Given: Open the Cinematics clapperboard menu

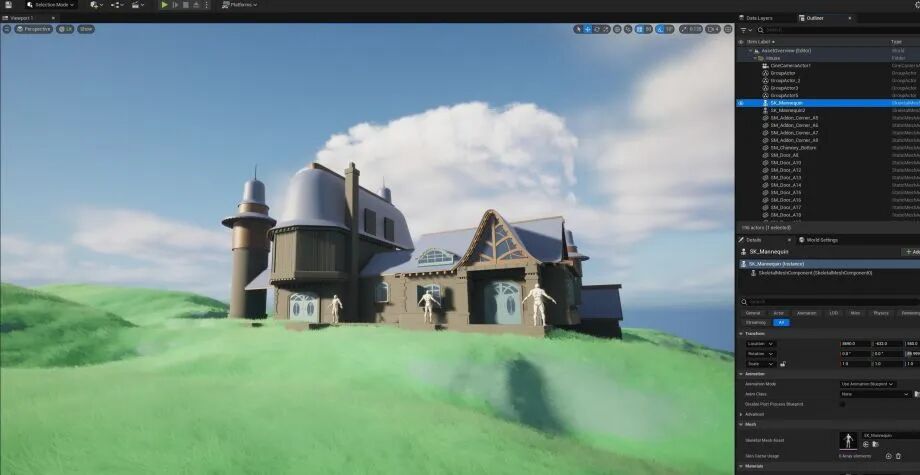Looking at the screenshot, I should tap(138, 5).
